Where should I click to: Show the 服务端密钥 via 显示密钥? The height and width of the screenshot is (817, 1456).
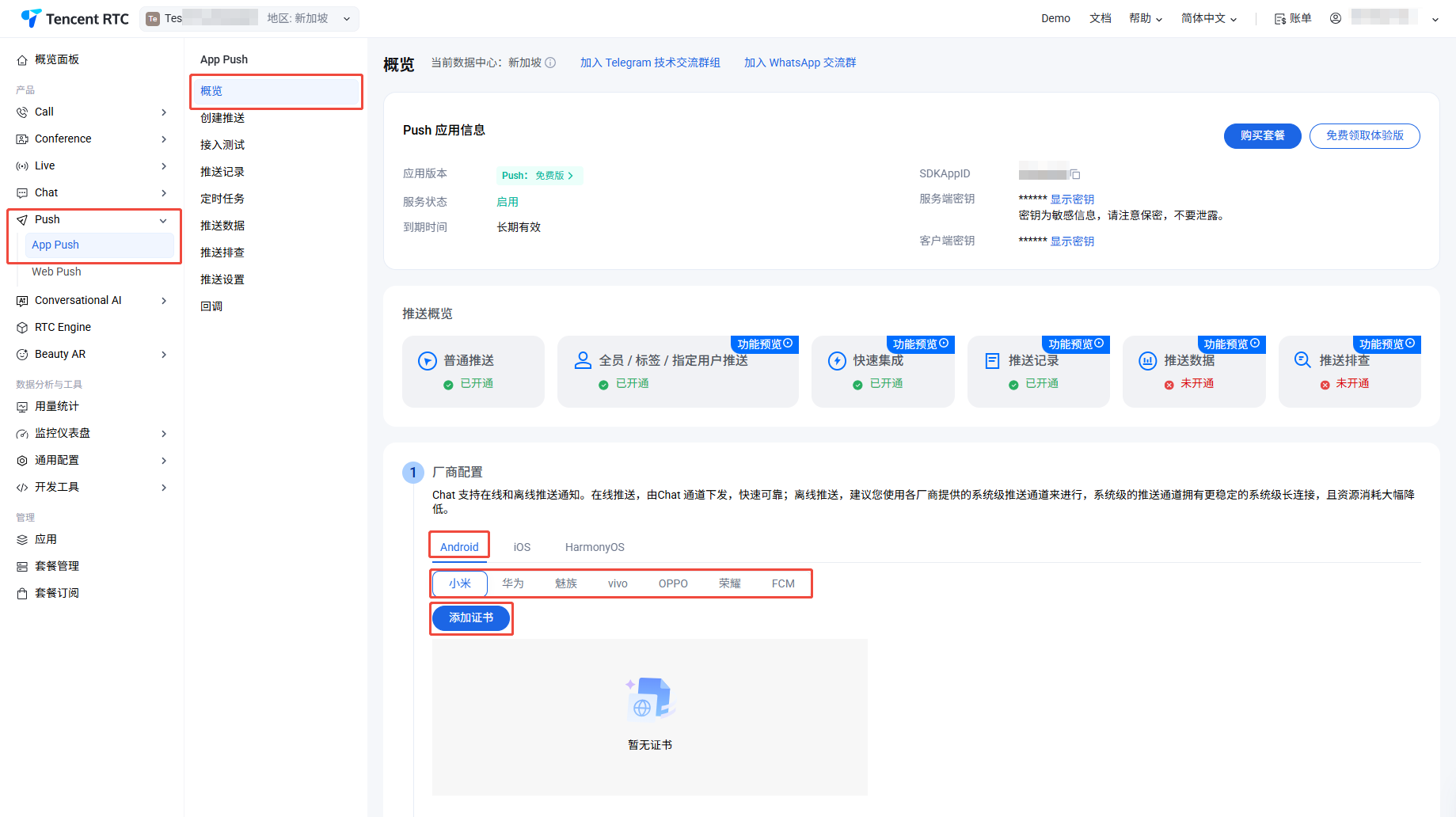(x=1072, y=199)
